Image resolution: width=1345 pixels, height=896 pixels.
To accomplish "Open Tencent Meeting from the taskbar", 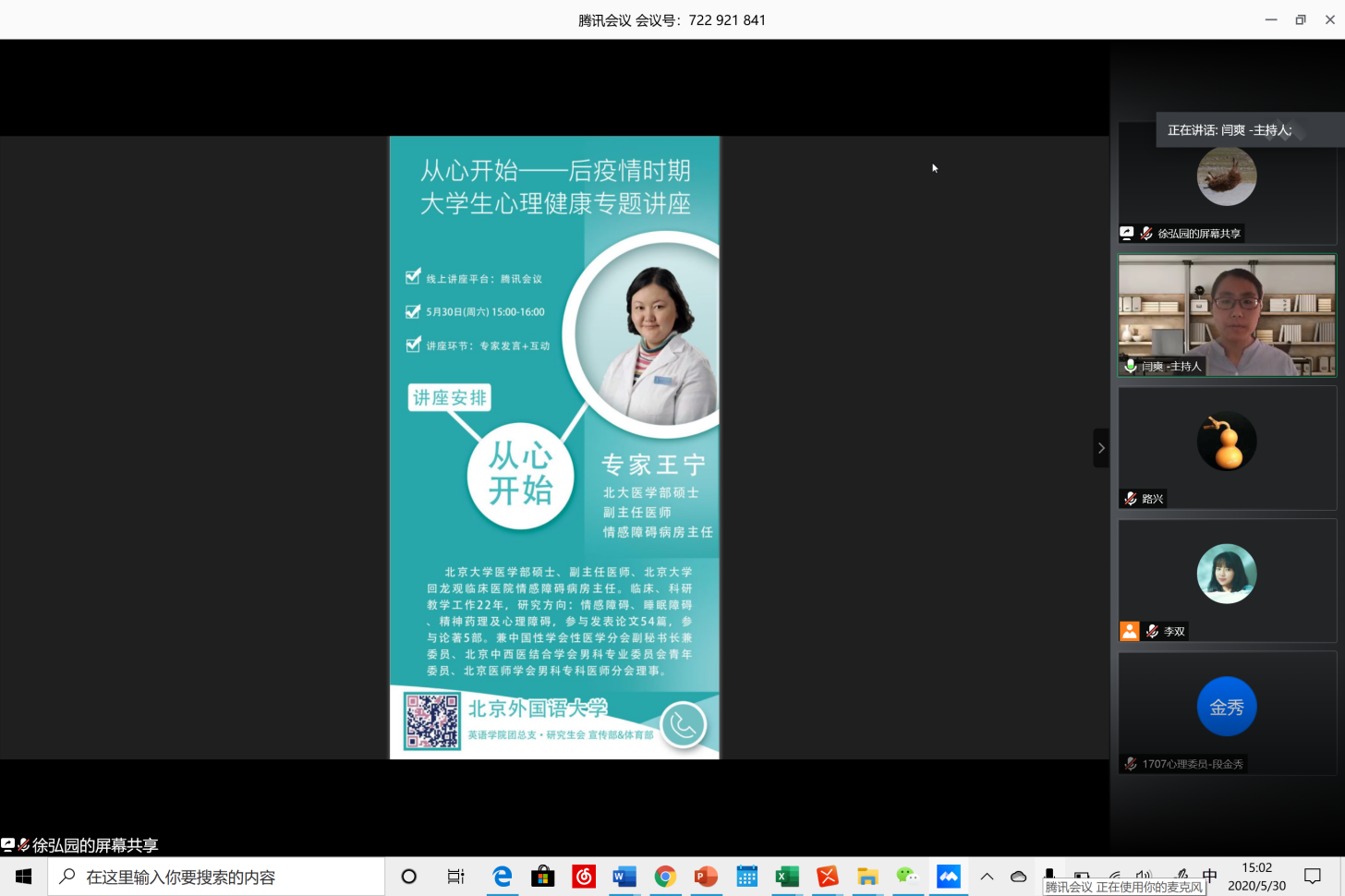I will pos(948,877).
